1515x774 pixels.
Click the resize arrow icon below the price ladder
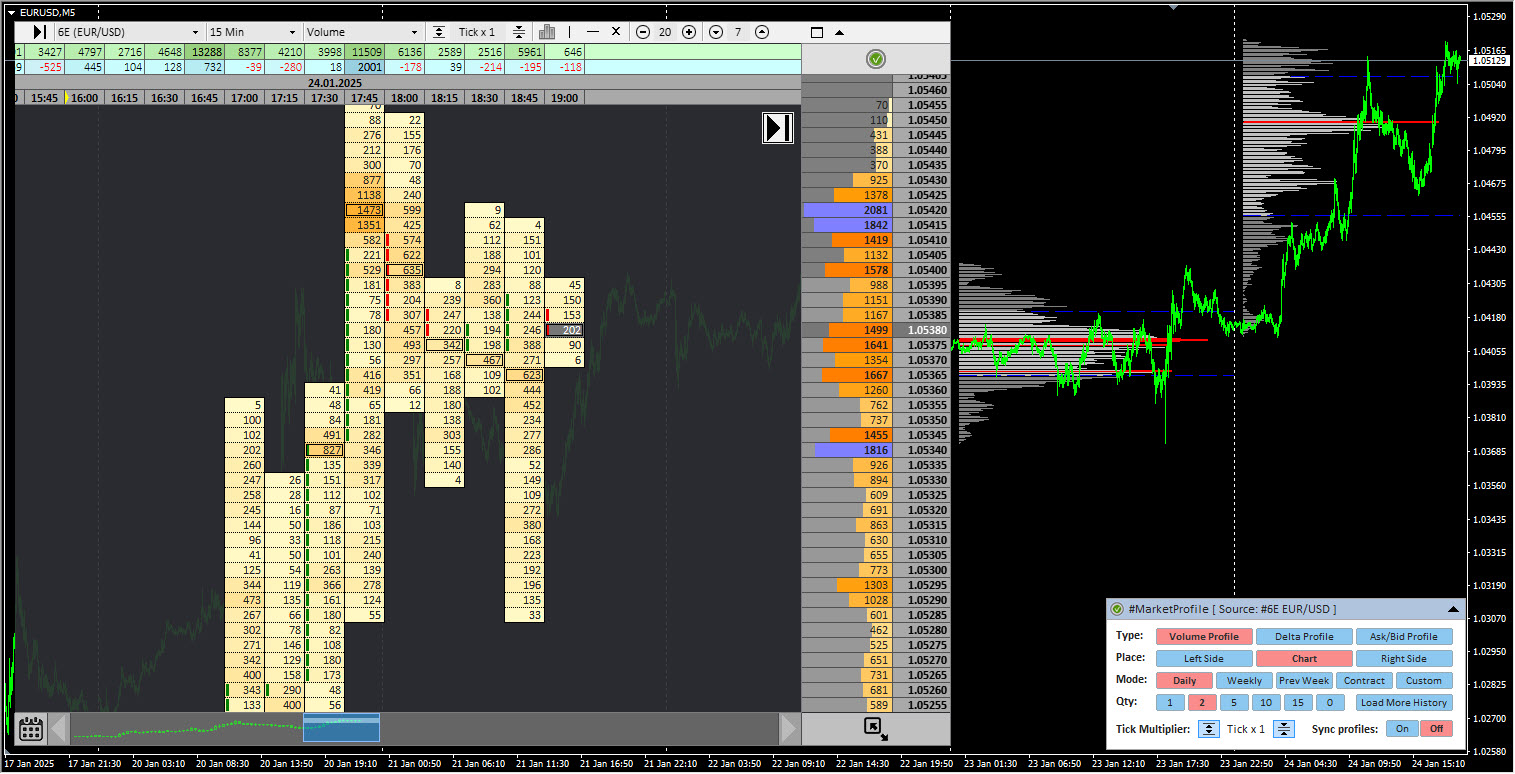[876, 729]
